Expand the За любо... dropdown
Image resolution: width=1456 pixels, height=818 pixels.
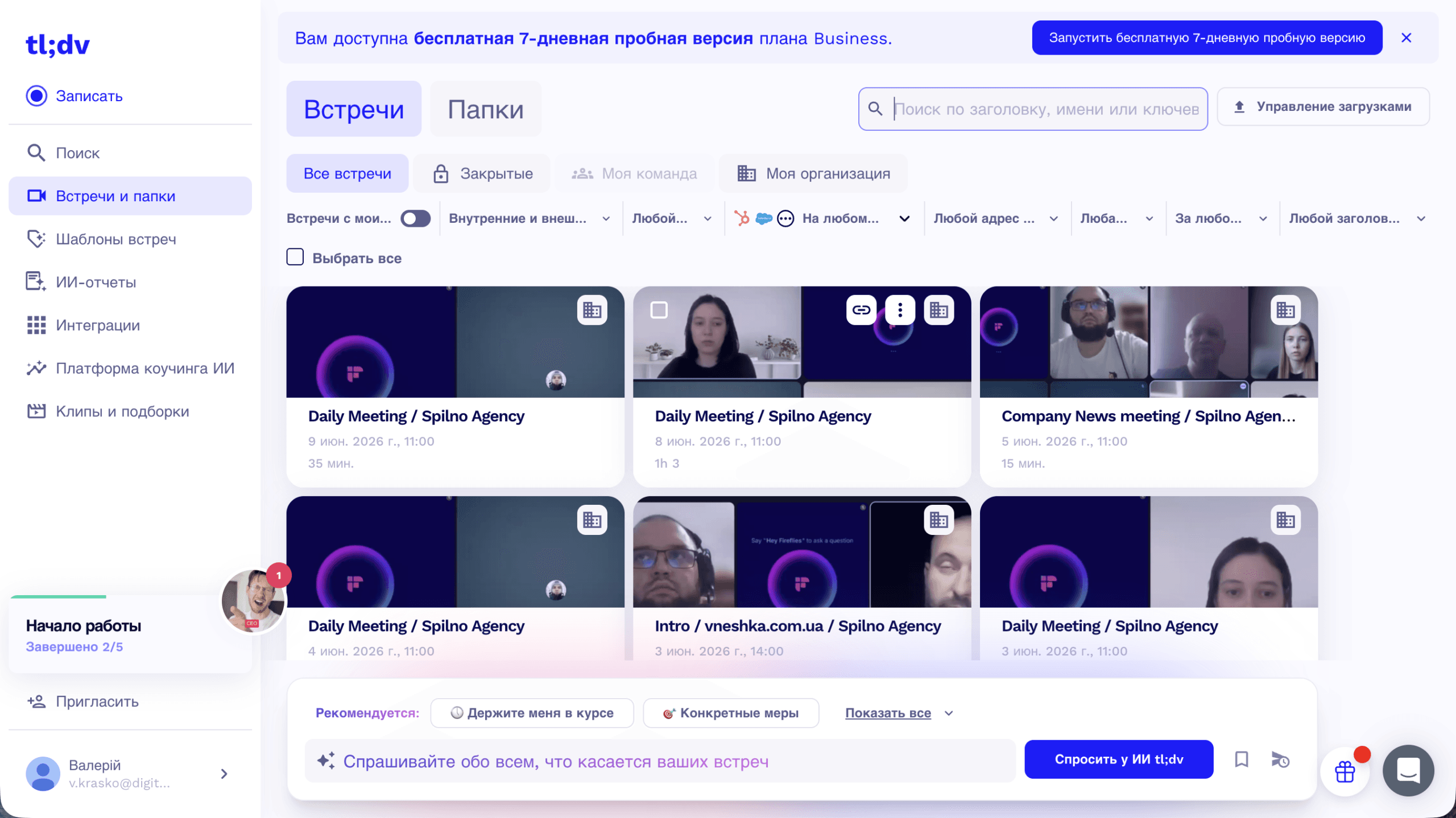tap(1222, 218)
